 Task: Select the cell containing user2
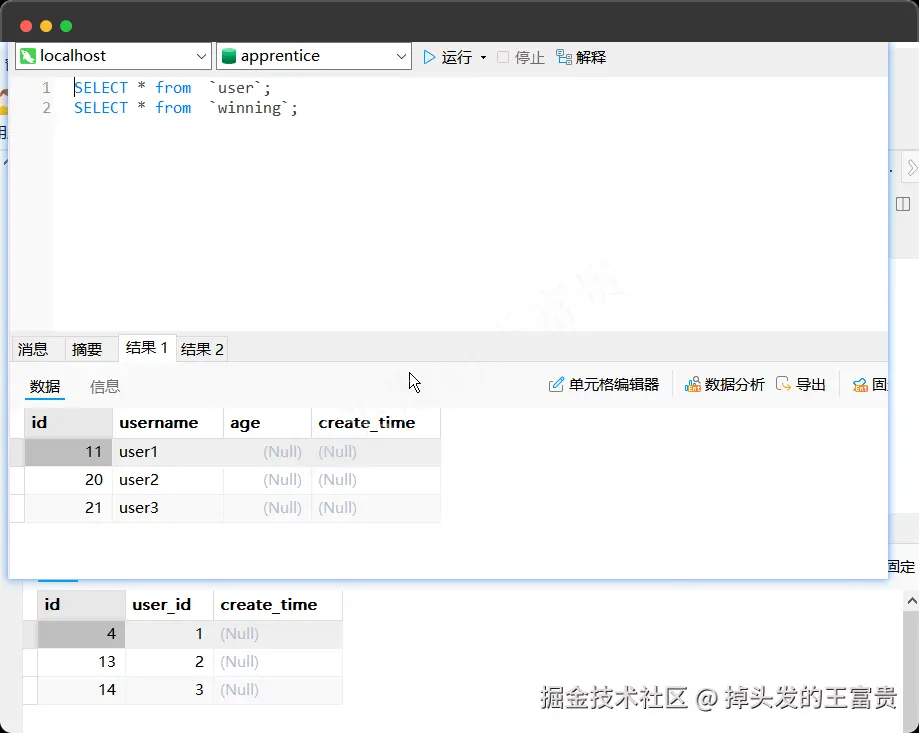click(168, 480)
